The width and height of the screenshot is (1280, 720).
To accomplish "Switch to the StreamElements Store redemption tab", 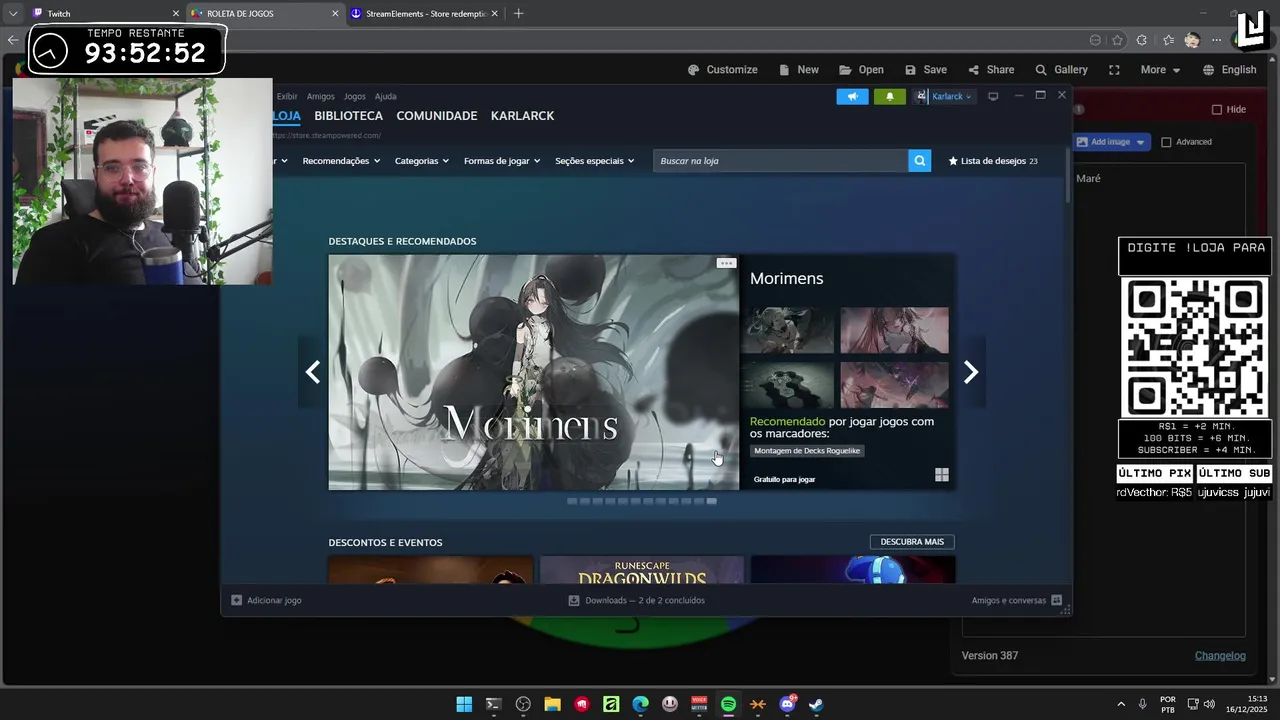I will 424,14.
